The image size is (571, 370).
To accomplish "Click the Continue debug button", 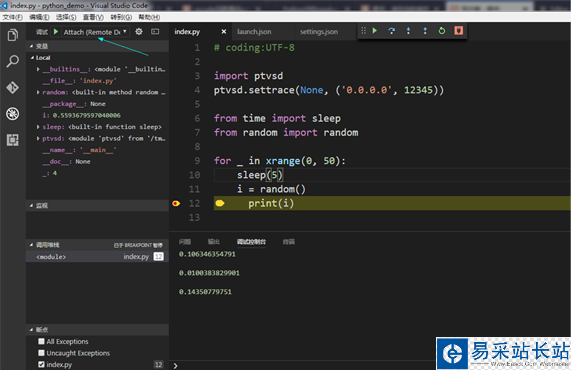I will point(375,31).
